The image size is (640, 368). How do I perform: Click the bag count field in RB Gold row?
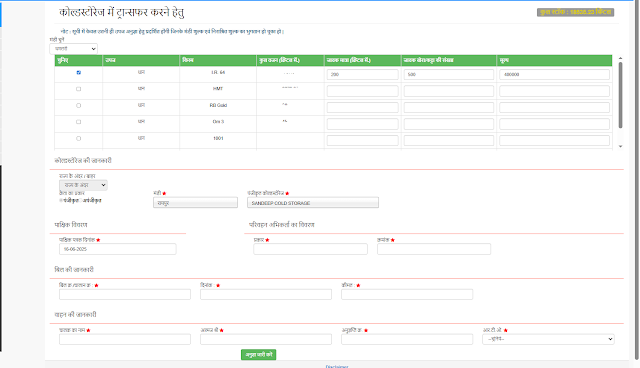point(449,107)
